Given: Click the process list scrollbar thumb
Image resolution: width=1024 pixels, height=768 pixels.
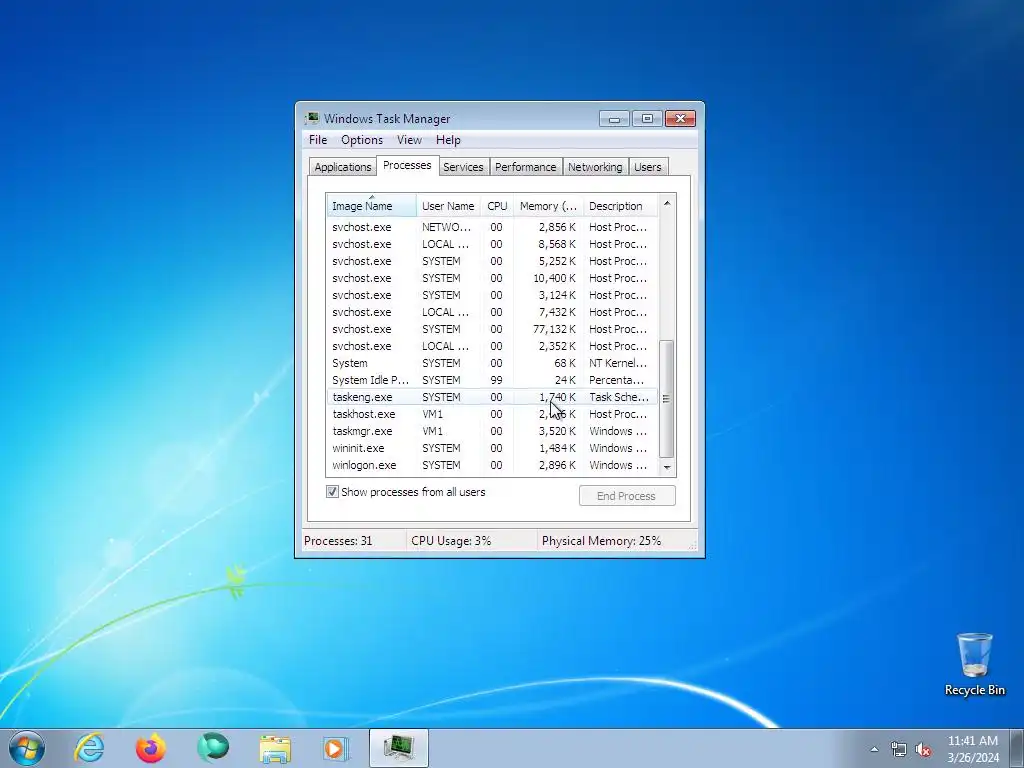Looking at the screenshot, I should pos(667,398).
